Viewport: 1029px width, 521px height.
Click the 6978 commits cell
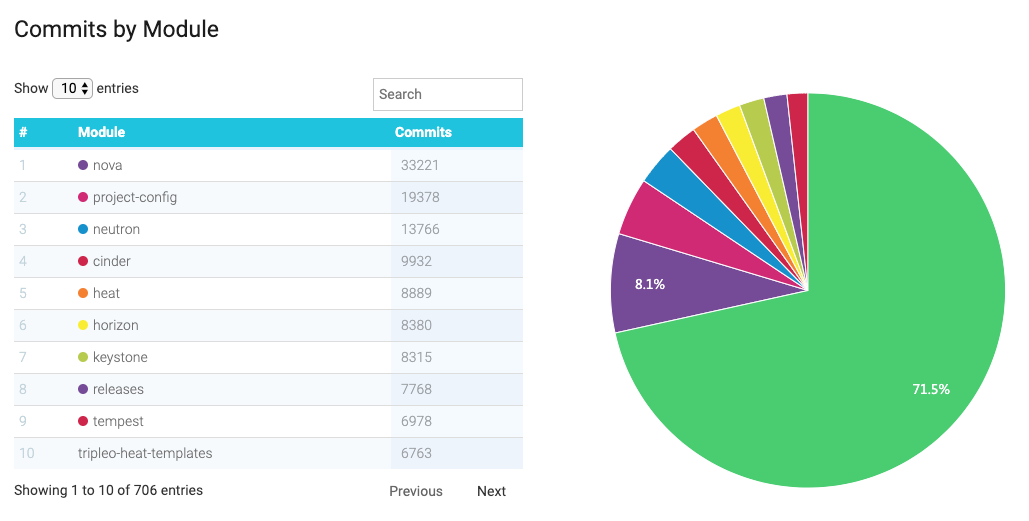[x=457, y=421]
